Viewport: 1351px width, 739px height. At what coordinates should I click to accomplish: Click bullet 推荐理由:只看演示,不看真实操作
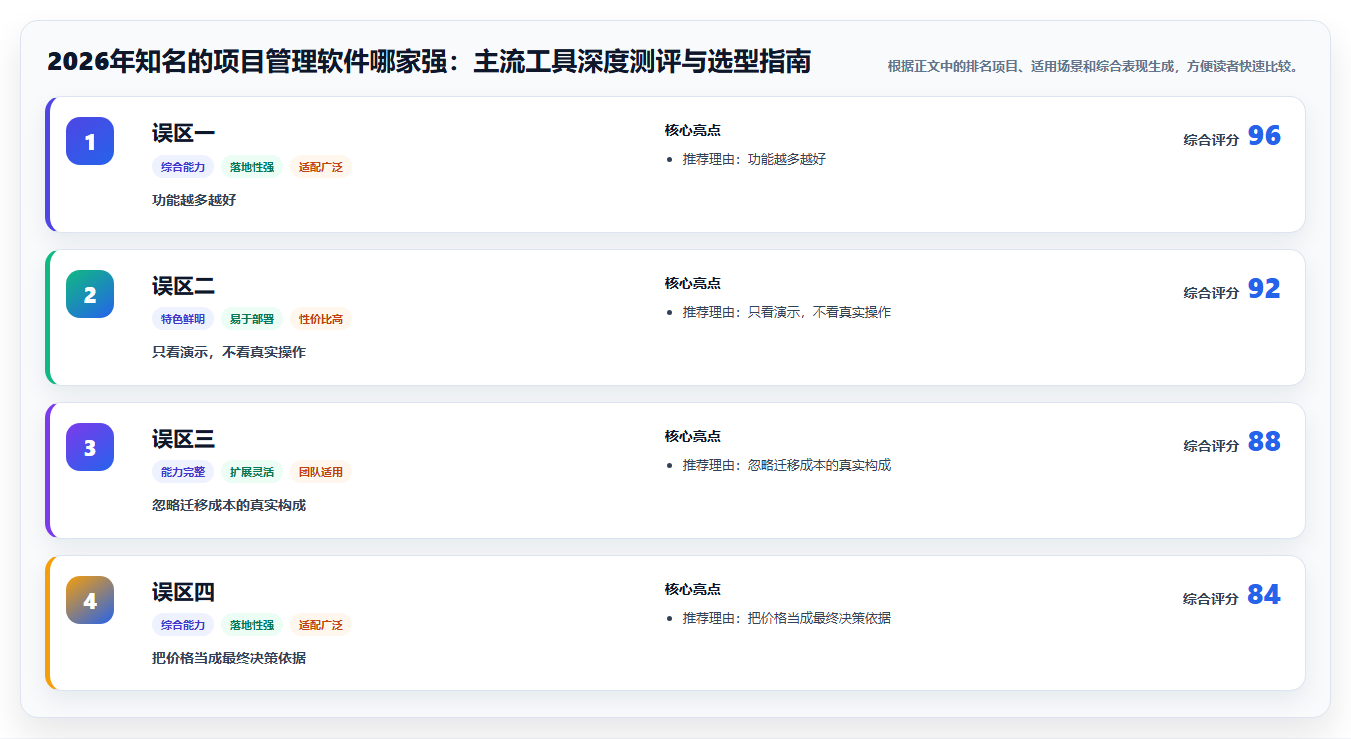(786, 312)
